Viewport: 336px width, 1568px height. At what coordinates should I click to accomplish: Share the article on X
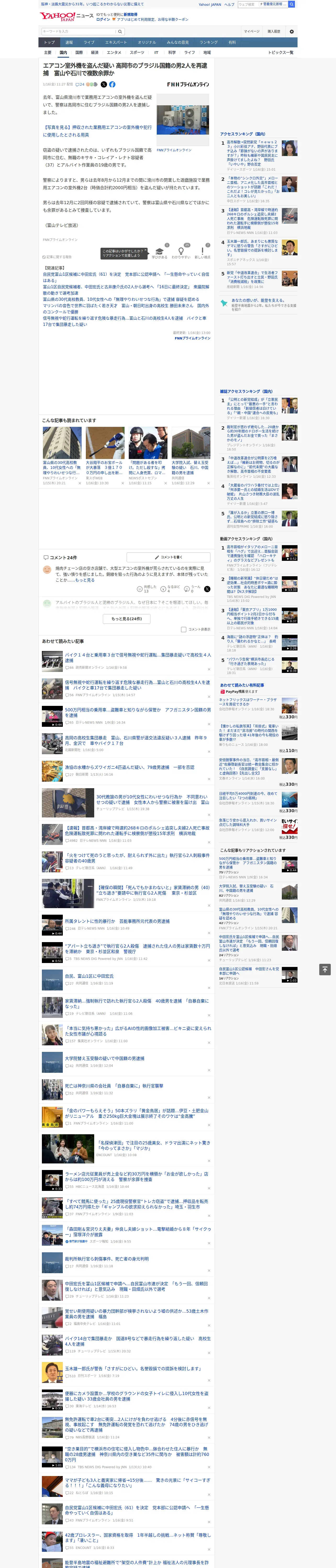point(104,85)
